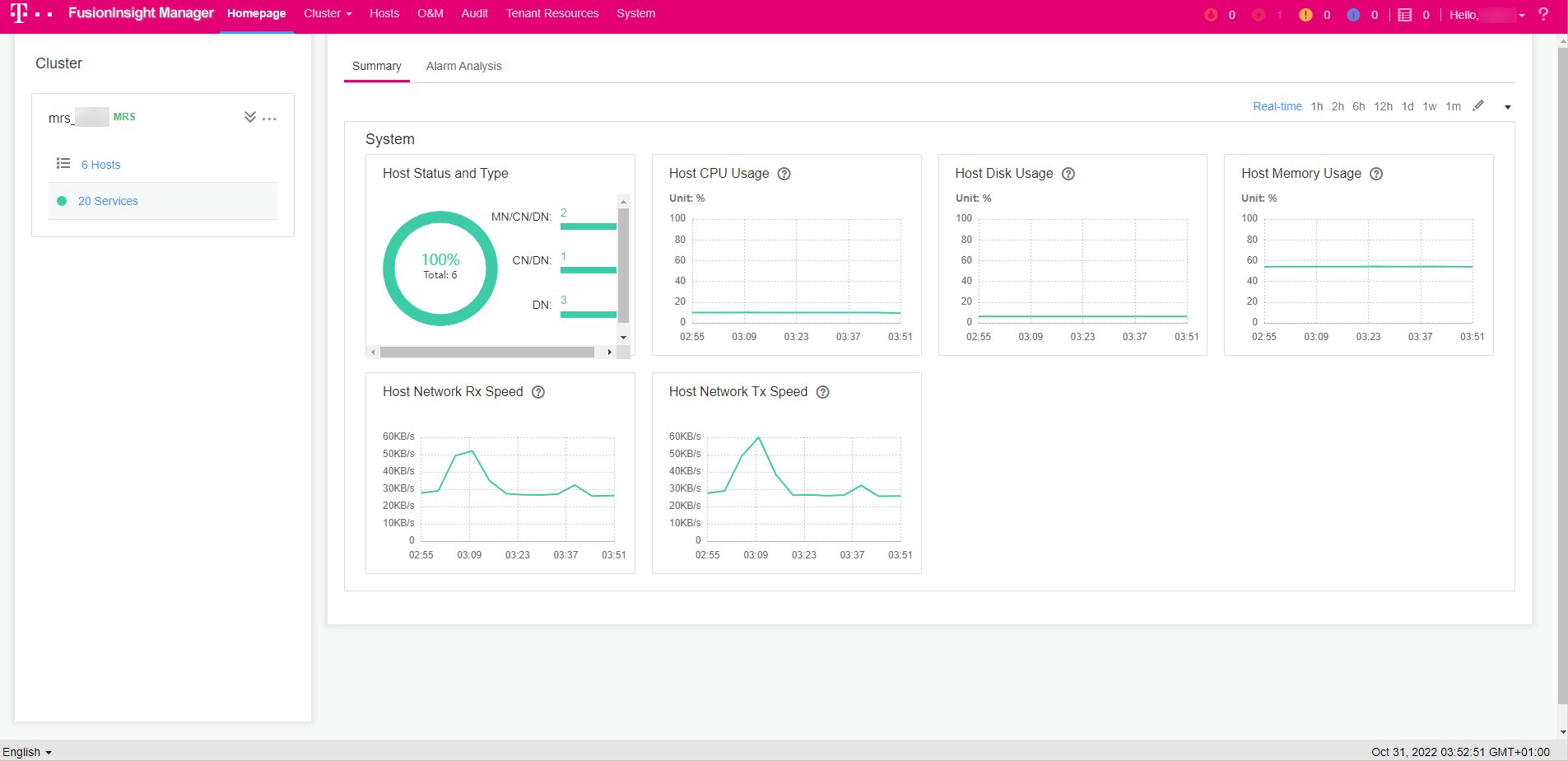This screenshot has width=1568, height=761.
Task: Open the chart options dropdown arrow
Action: pos(1508,107)
